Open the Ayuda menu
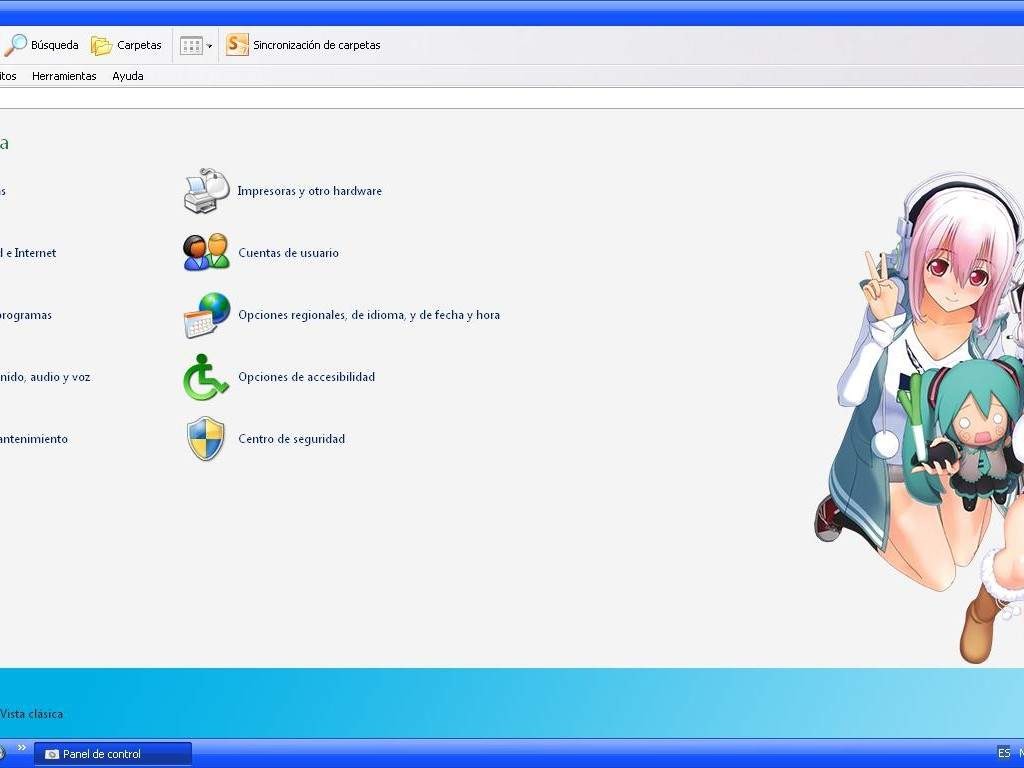Screen dimensions: 1024x768 127,76
